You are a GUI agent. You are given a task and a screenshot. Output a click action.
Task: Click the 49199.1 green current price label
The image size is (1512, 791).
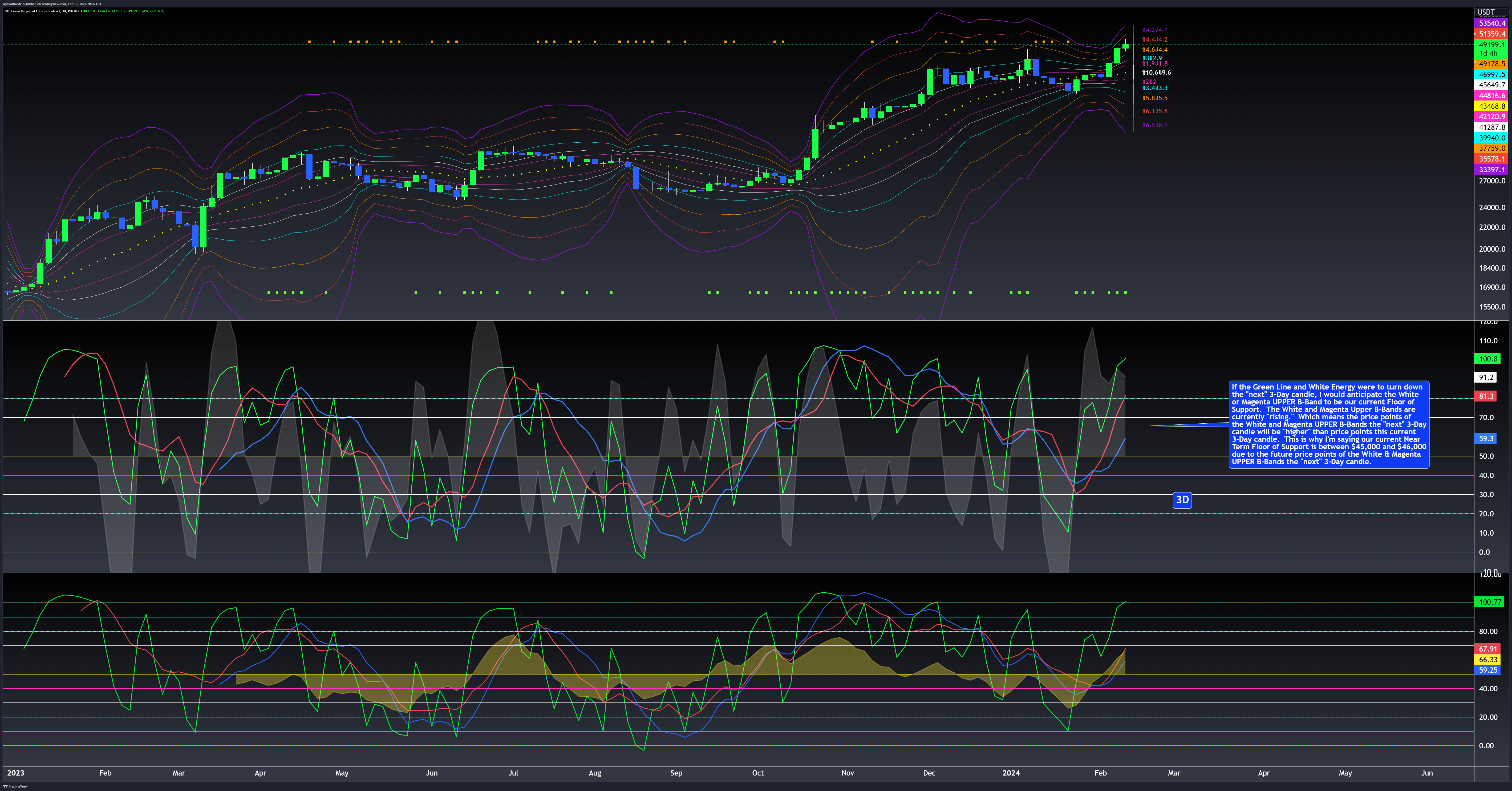[1491, 45]
